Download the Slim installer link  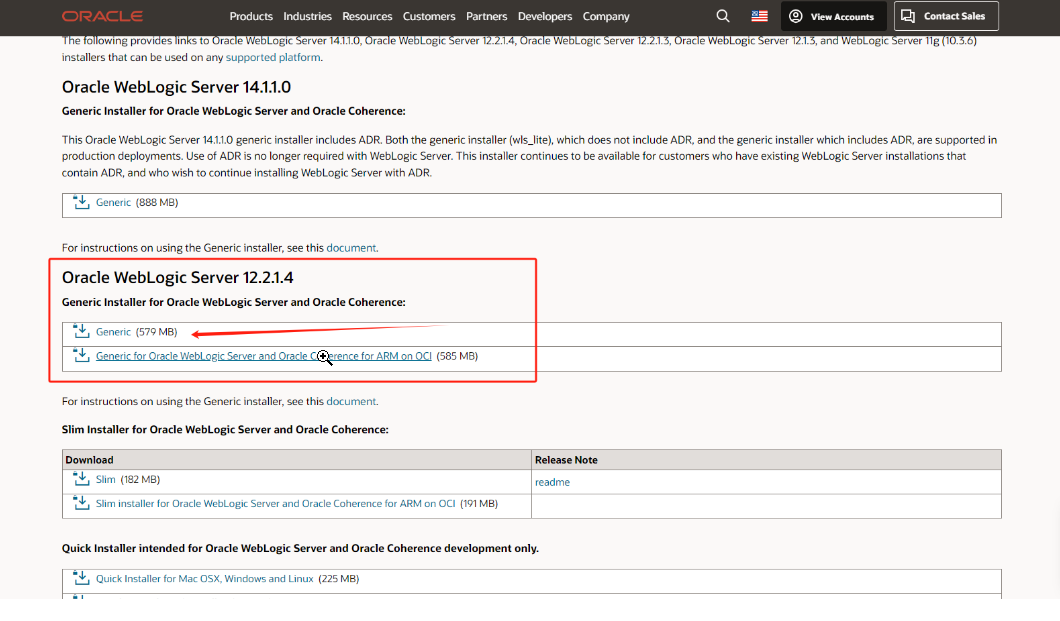pyautogui.click(x=105, y=479)
